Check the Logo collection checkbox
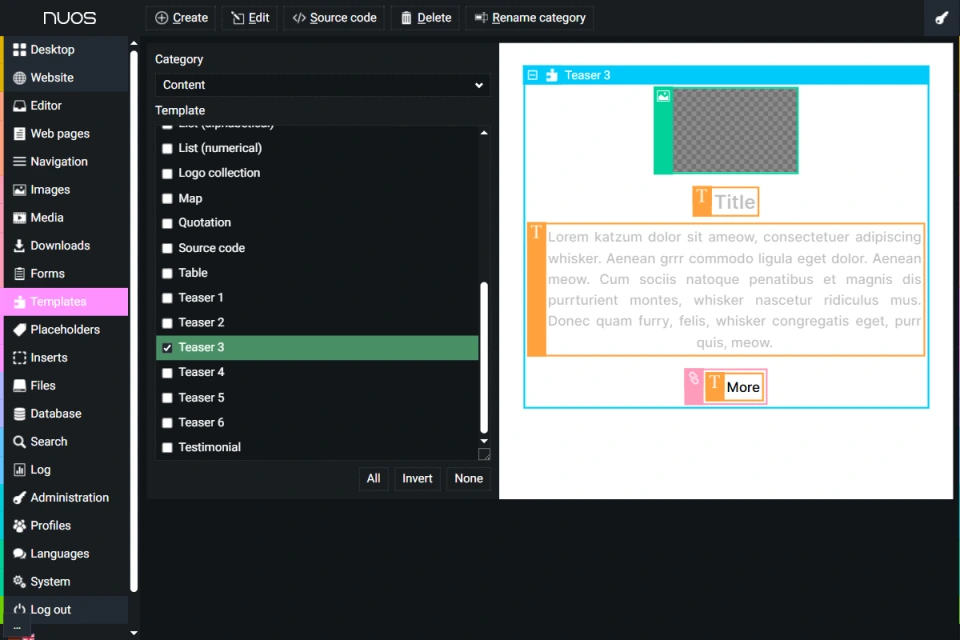Viewport: 960px width, 640px height. coord(167,173)
